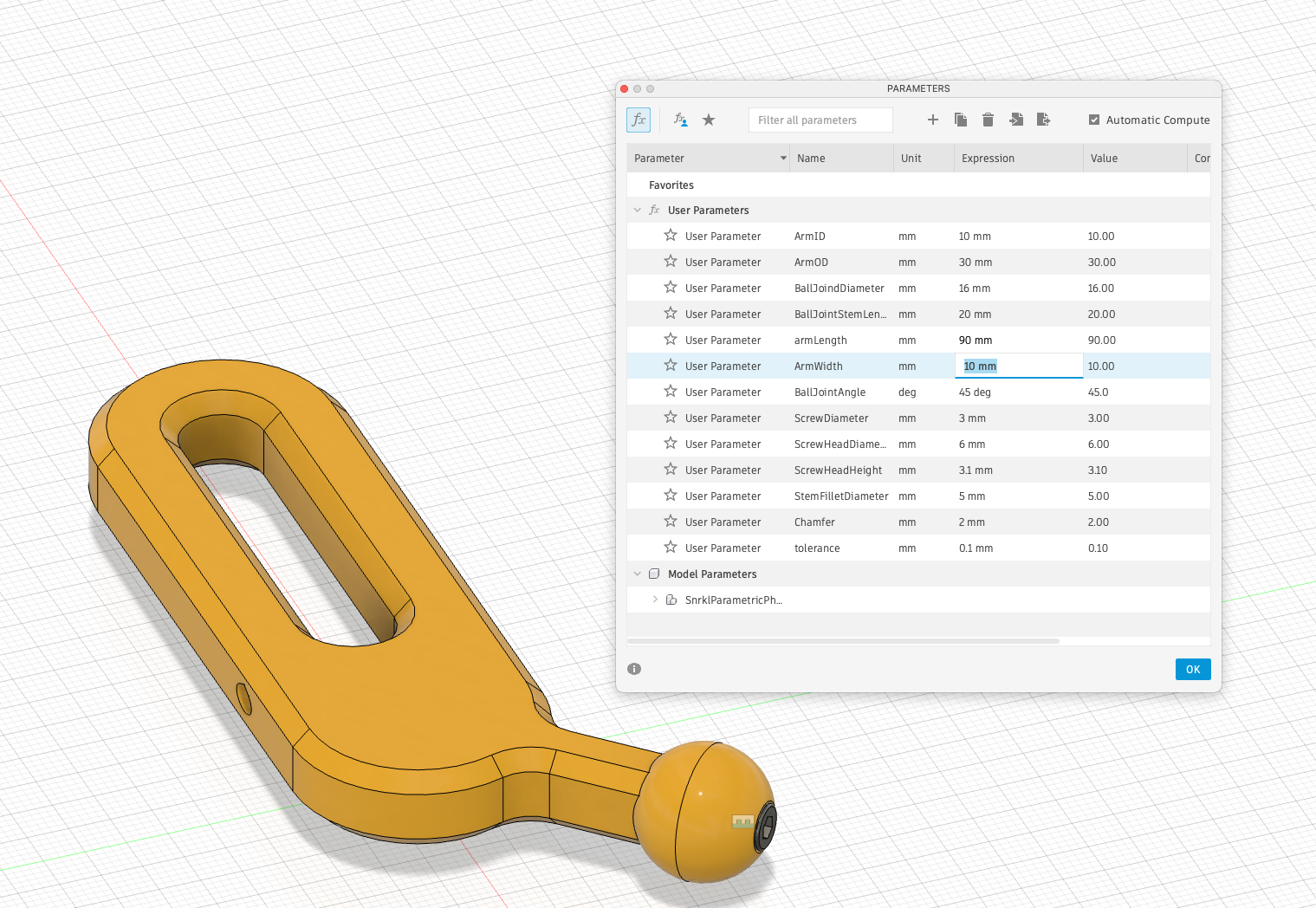Star the BallJoindDiameter parameter

(671, 288)
